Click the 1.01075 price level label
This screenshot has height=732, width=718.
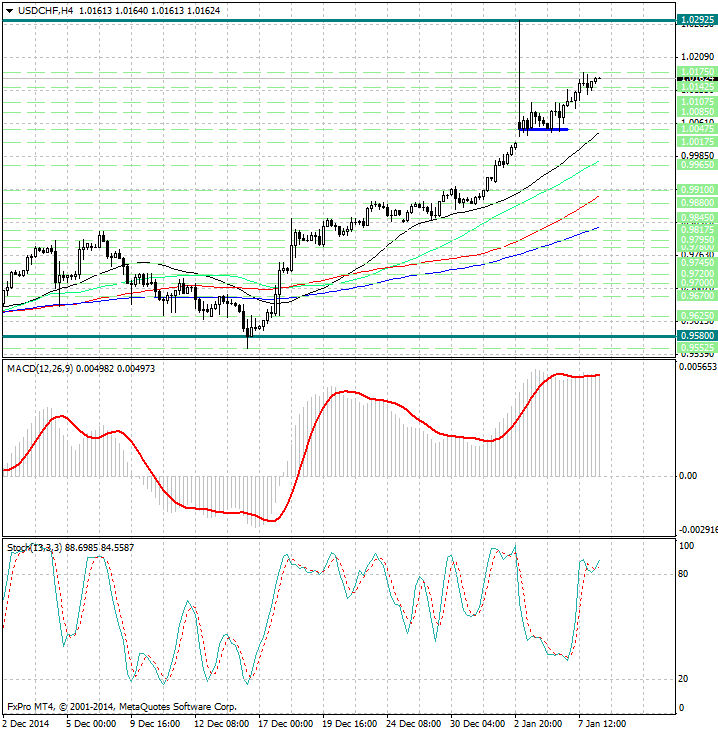[x=697, y=101]
